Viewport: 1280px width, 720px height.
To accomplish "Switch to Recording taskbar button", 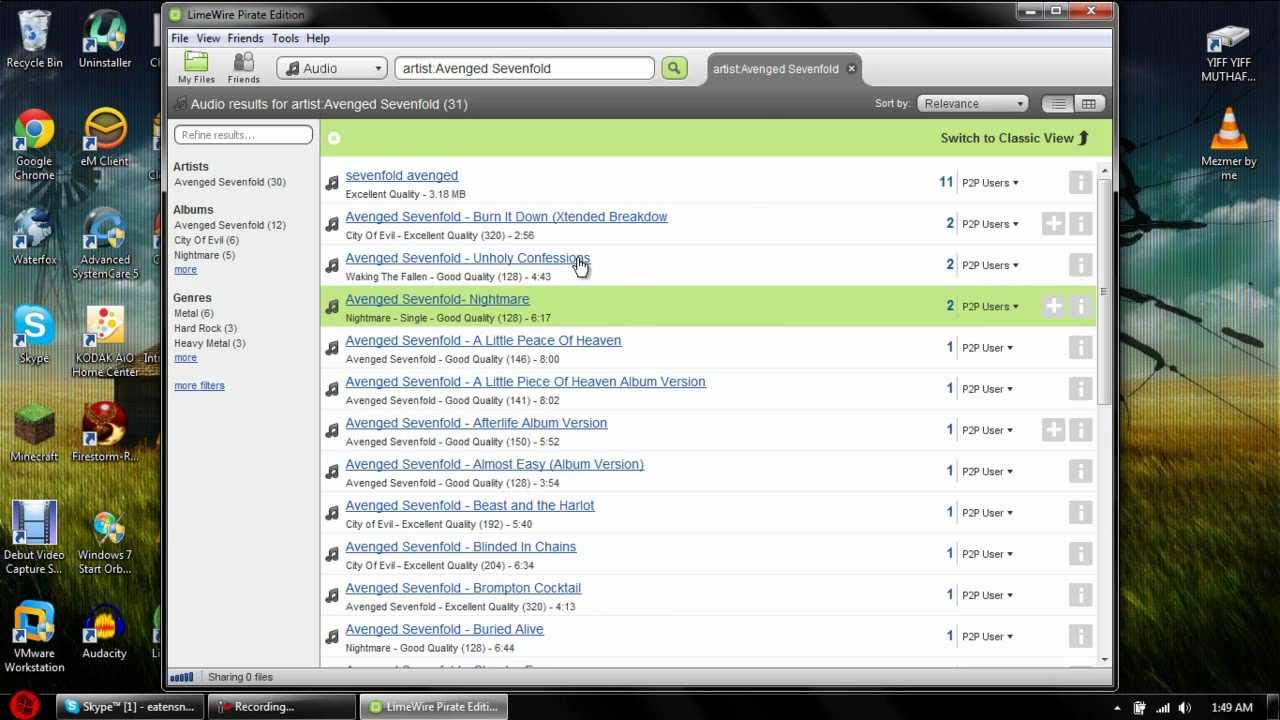I will tap(283, 707).
